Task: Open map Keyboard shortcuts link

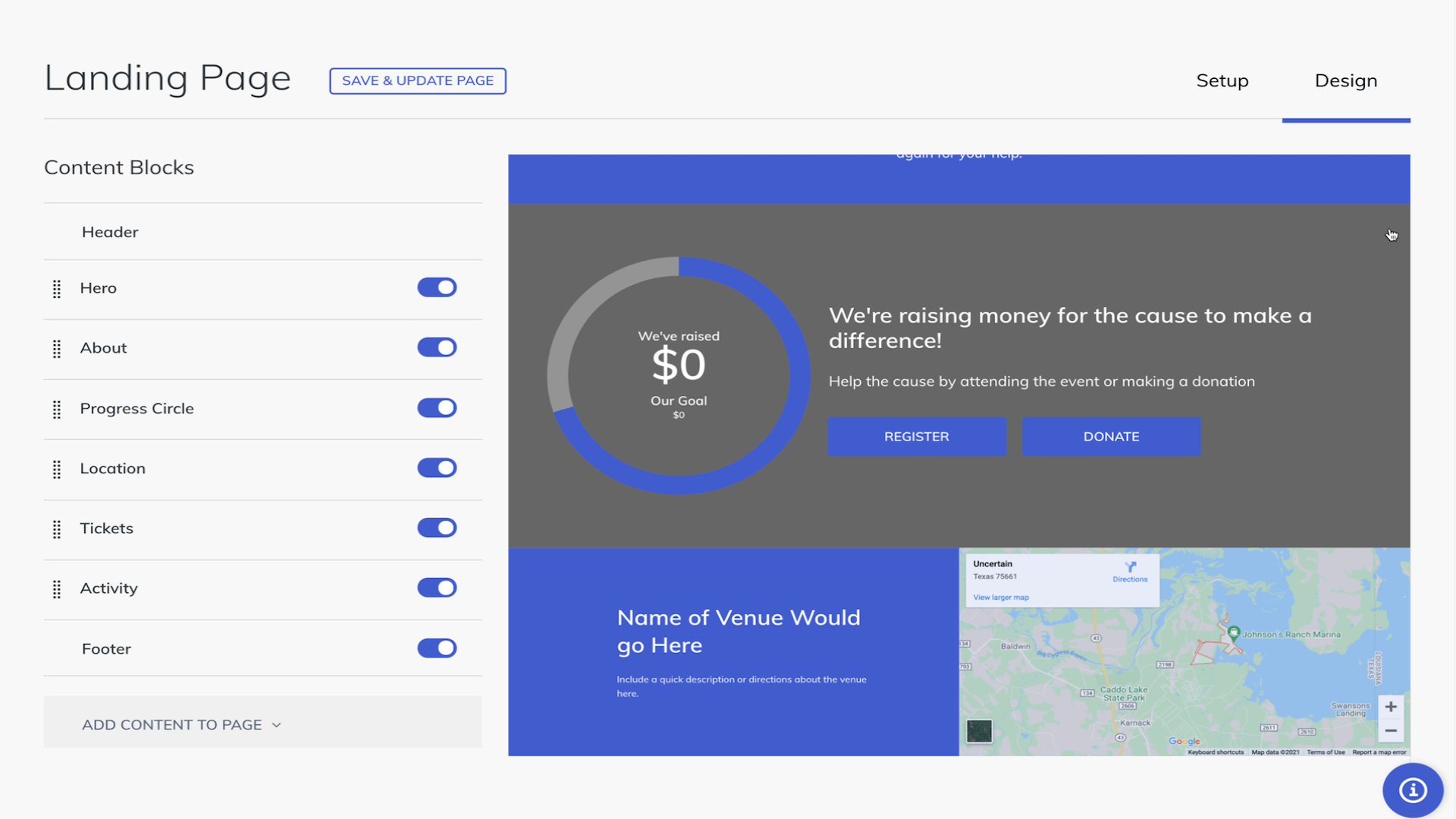Action: 1216,752
